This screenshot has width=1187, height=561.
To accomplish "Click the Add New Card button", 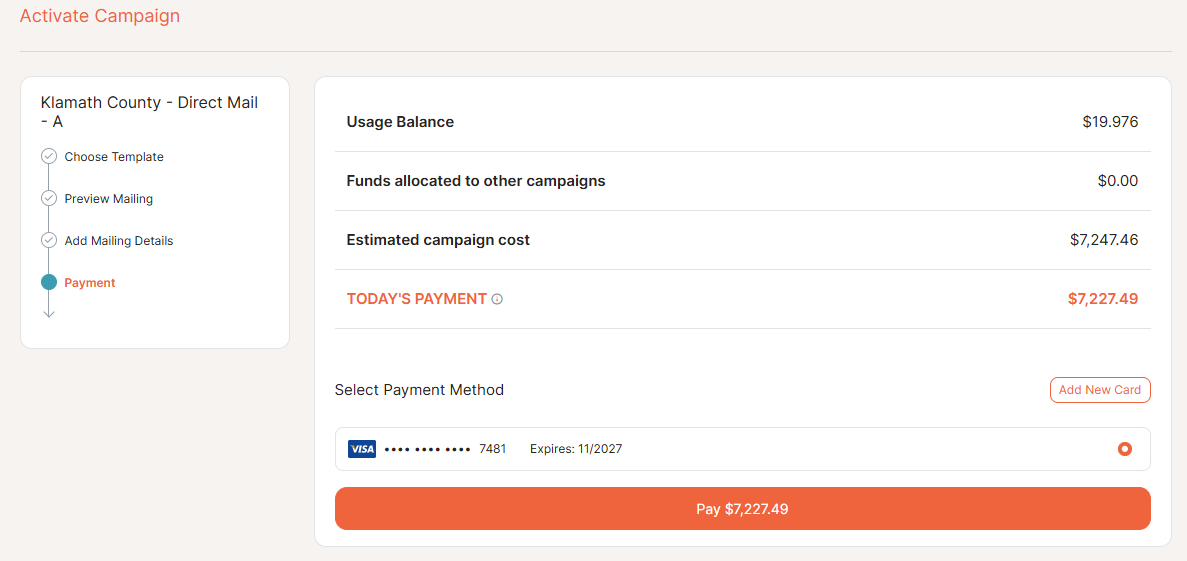I will point(1100,390).
